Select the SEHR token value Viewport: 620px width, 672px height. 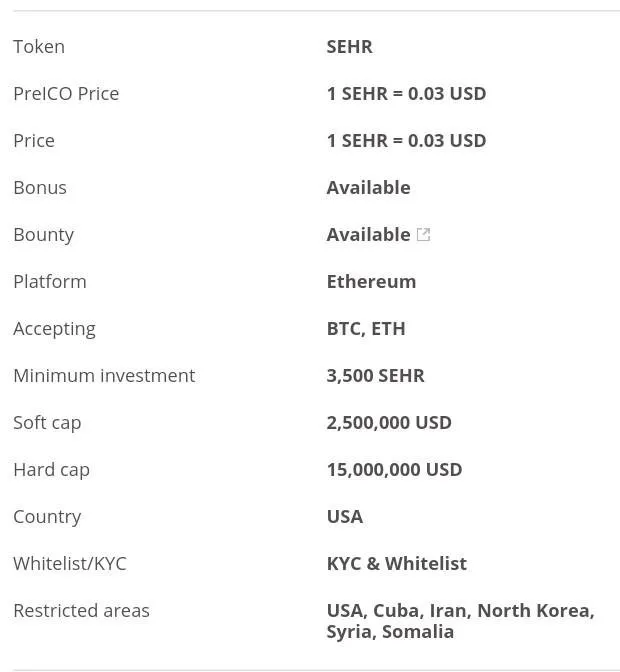click(350, 47)
